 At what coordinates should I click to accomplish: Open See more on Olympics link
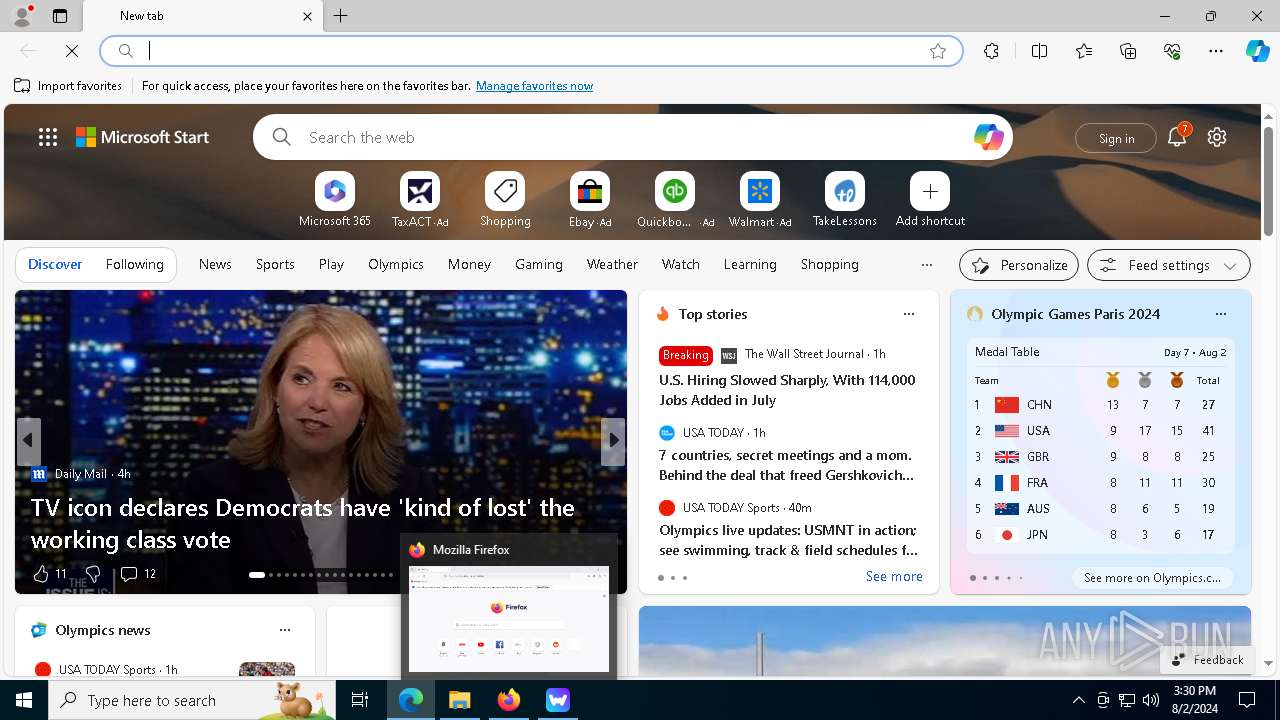1152,577
